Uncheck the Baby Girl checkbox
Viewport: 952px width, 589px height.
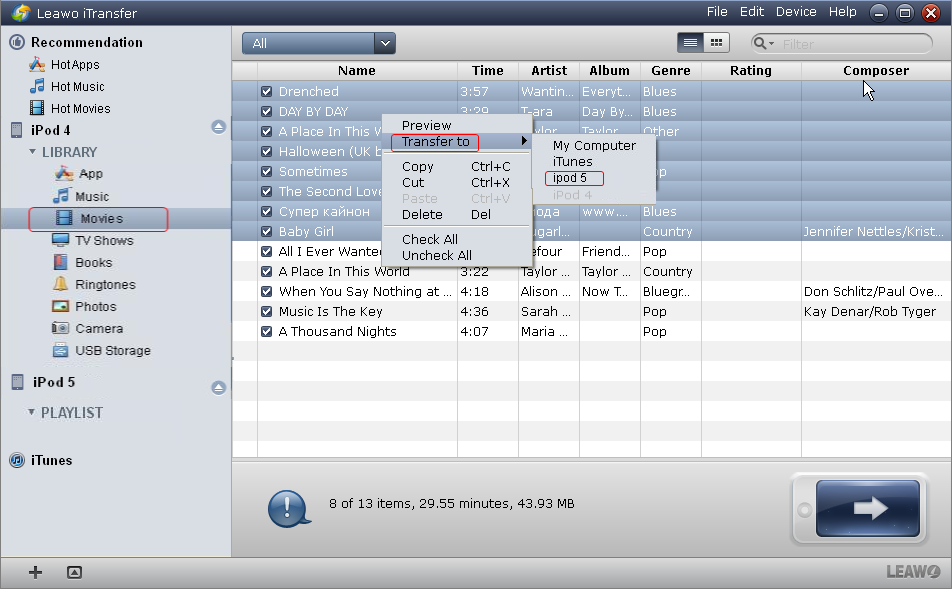coord(266,231)
